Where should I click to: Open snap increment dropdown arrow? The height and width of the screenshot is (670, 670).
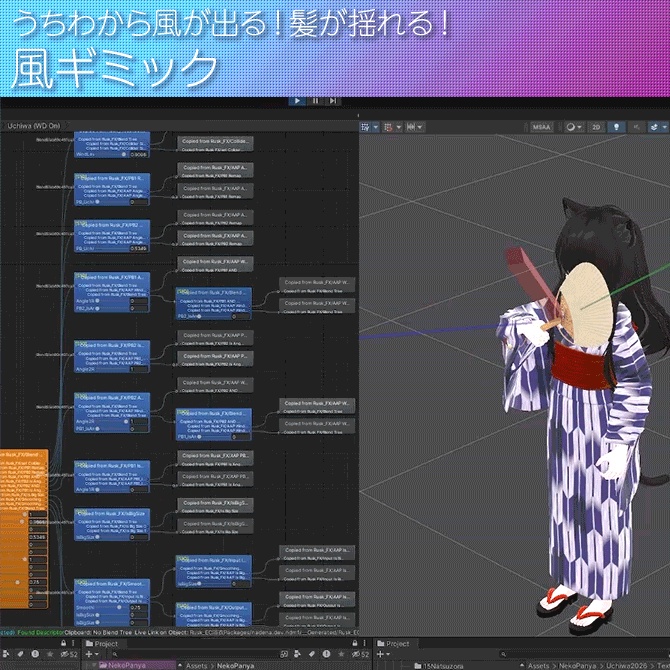[x=420, y=127]
